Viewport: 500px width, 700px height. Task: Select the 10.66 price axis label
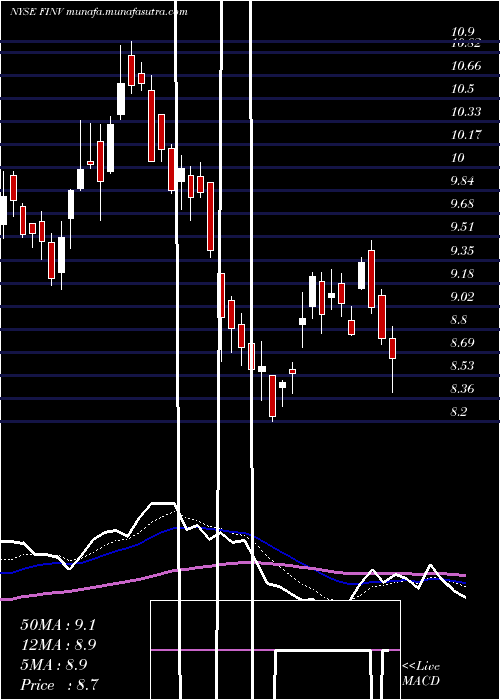coord(466,66)
